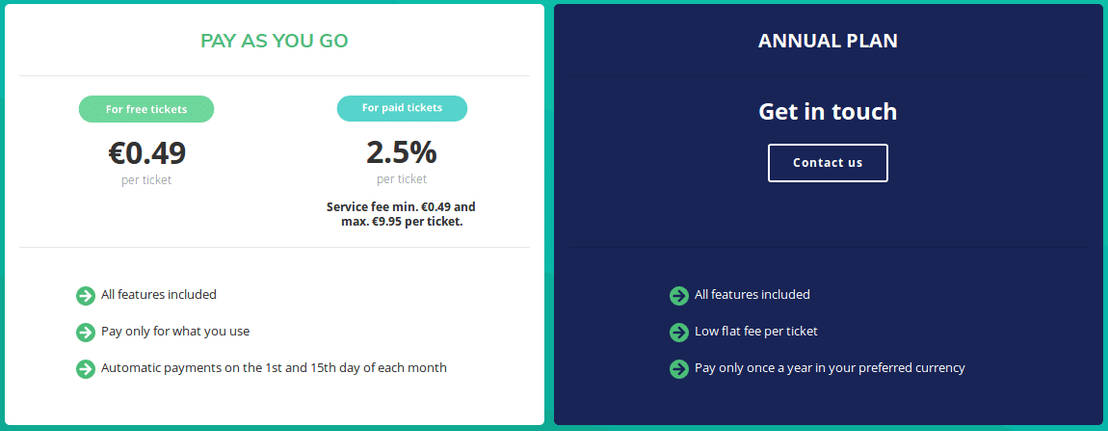Screen dimensions: 1108x431
Task: Click arrow icon beside 'Pay only once a year'
Action: tap(680, 368)
